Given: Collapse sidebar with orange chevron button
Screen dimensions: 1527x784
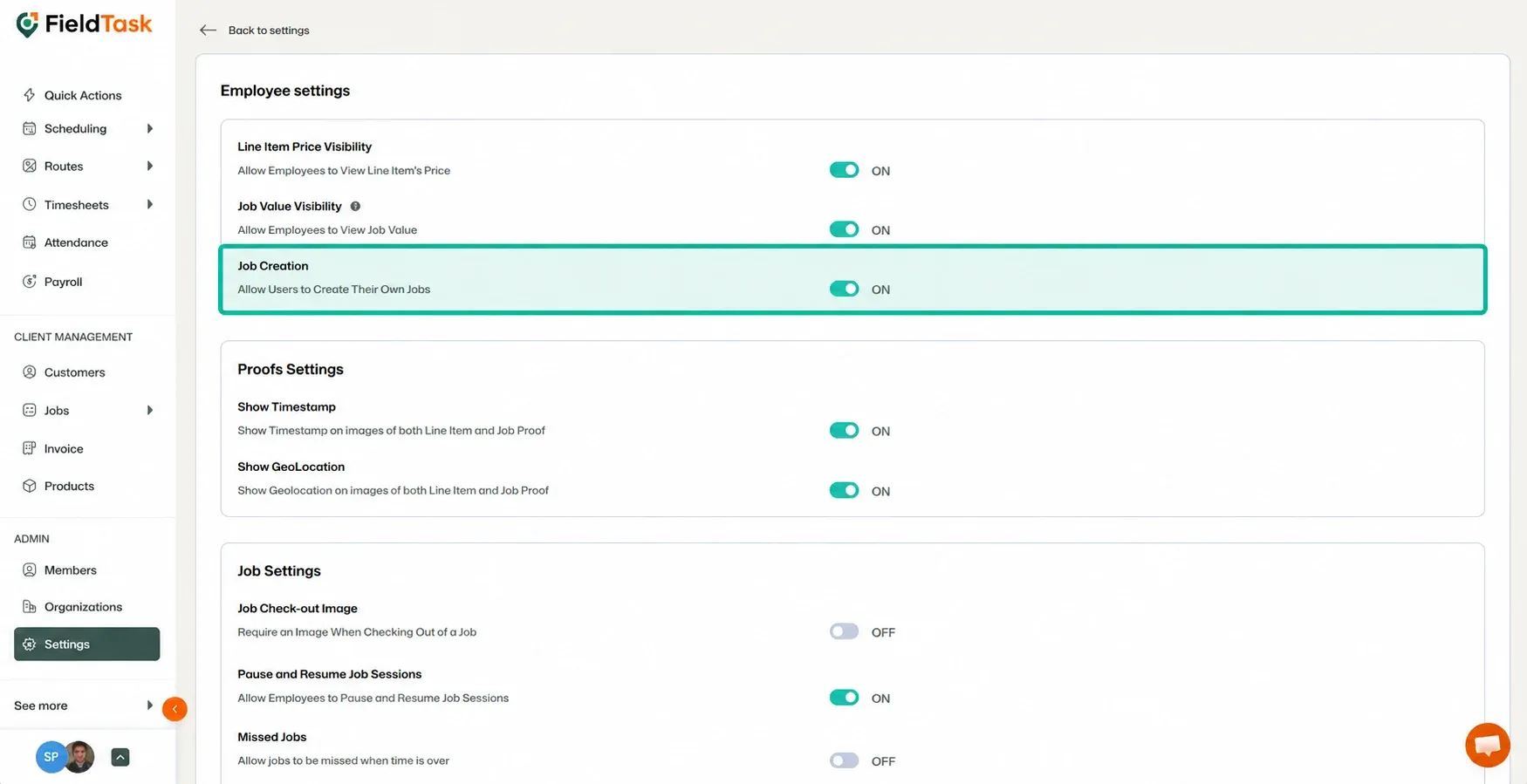Looking at the screenshot, I should 175,709.
